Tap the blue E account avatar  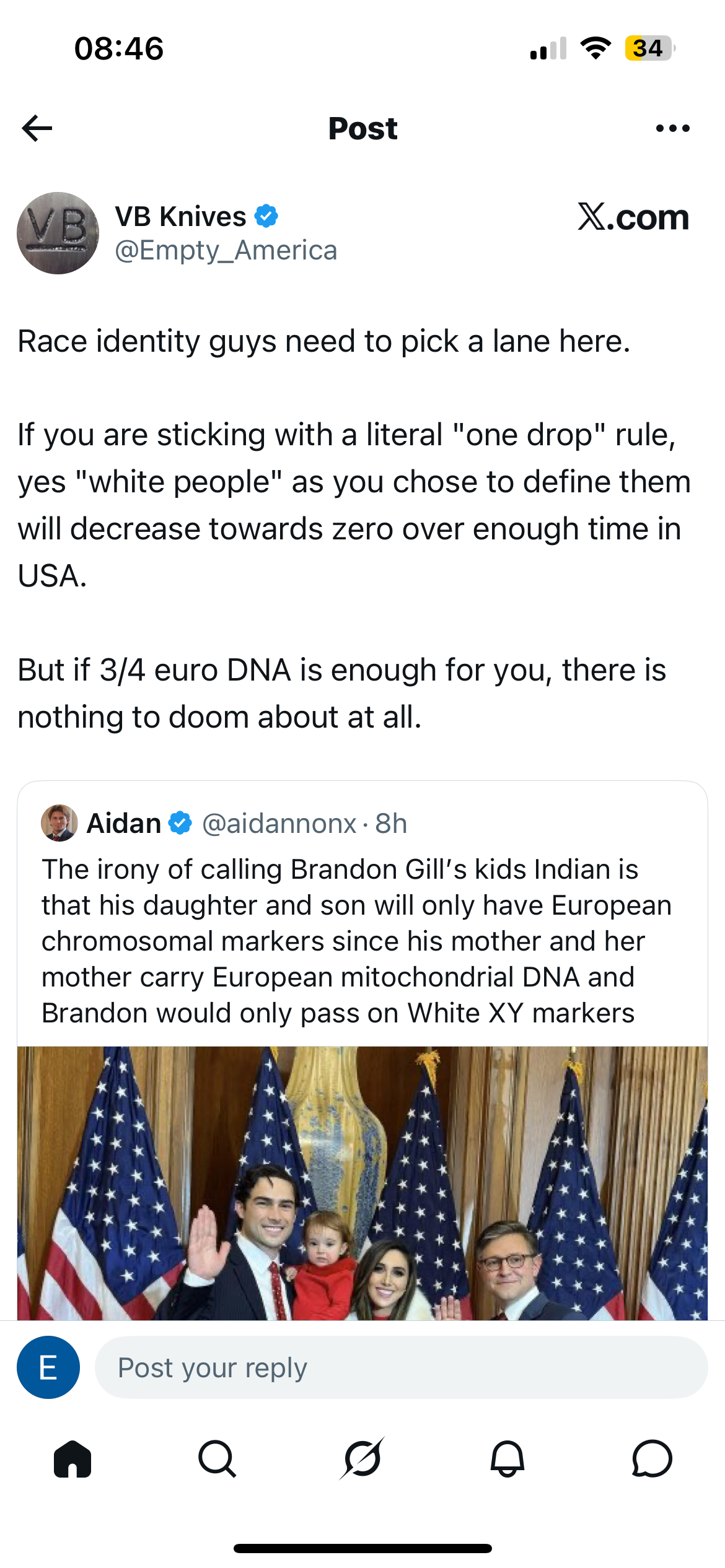[x=48, y=1367]
